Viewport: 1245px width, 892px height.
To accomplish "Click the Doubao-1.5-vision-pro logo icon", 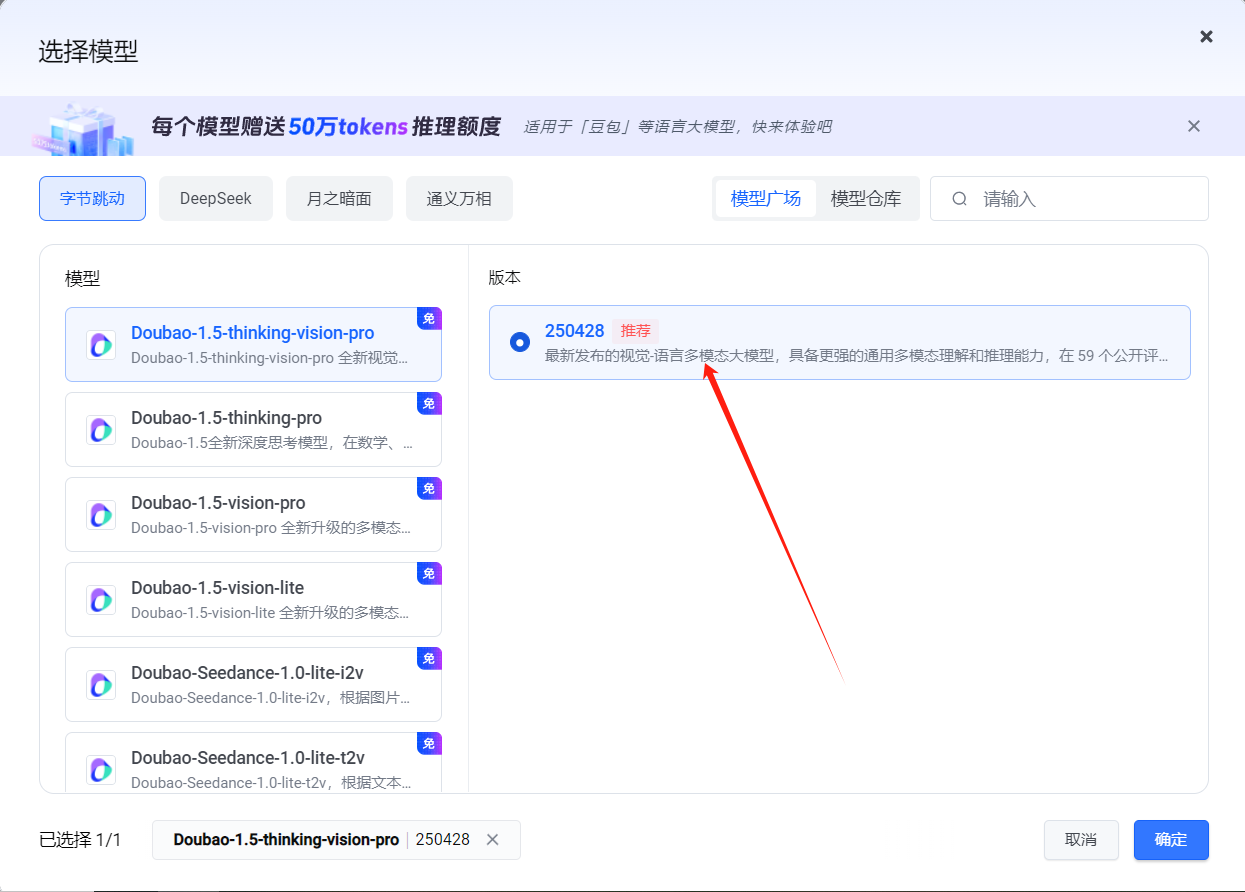I will 101,515.
